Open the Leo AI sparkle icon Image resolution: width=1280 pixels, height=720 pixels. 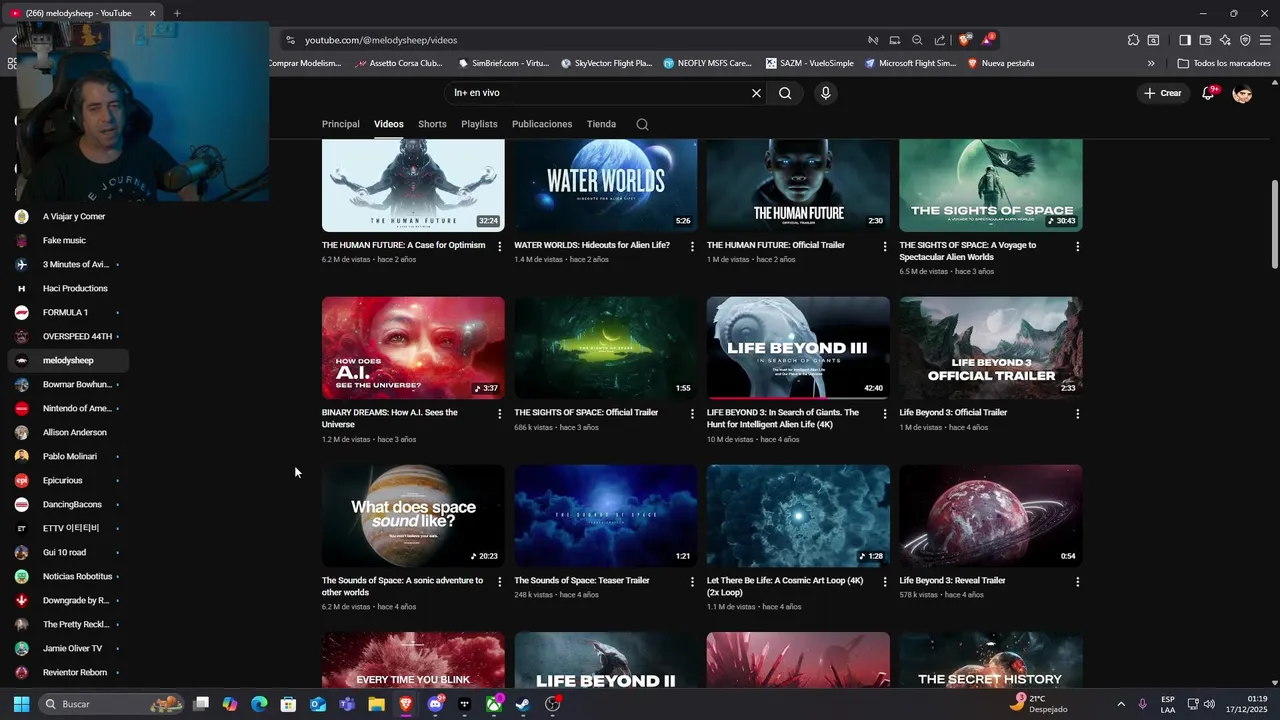tap(1225, 40)
